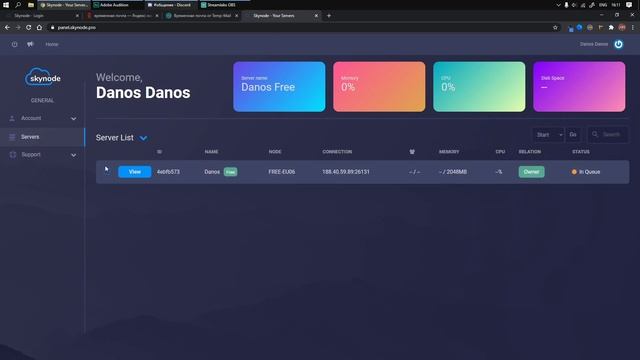This screenshot has height=360, width=640.
Task: Expand the Account sidebar menu chevron
Action: (73, 119)
